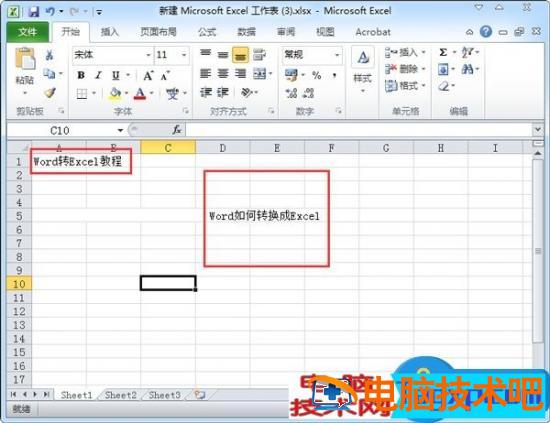
Task: Click the text Orientation icon
Action: pos(247,93)
